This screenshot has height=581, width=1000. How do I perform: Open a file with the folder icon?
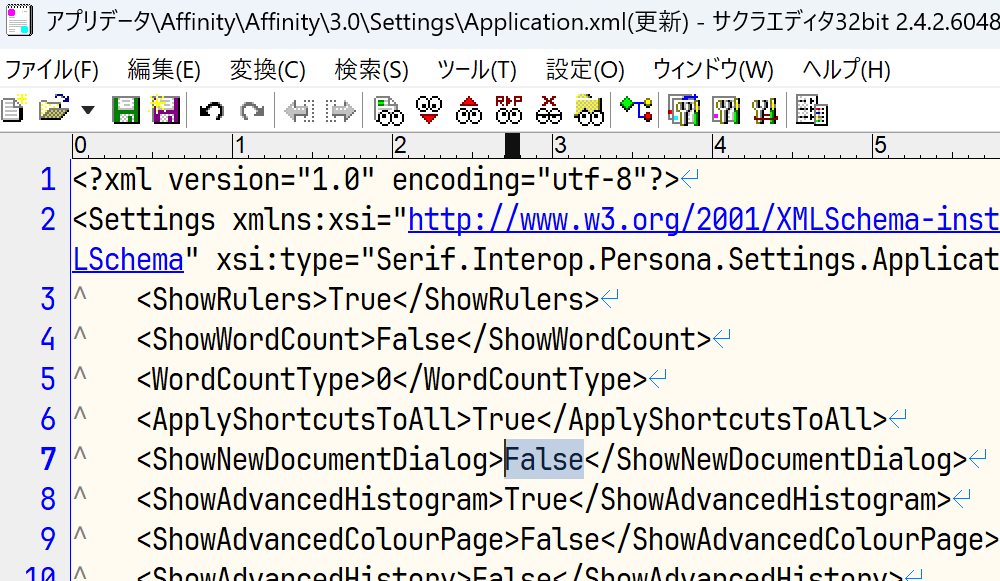pyautogui.click(x=55, y=109)
